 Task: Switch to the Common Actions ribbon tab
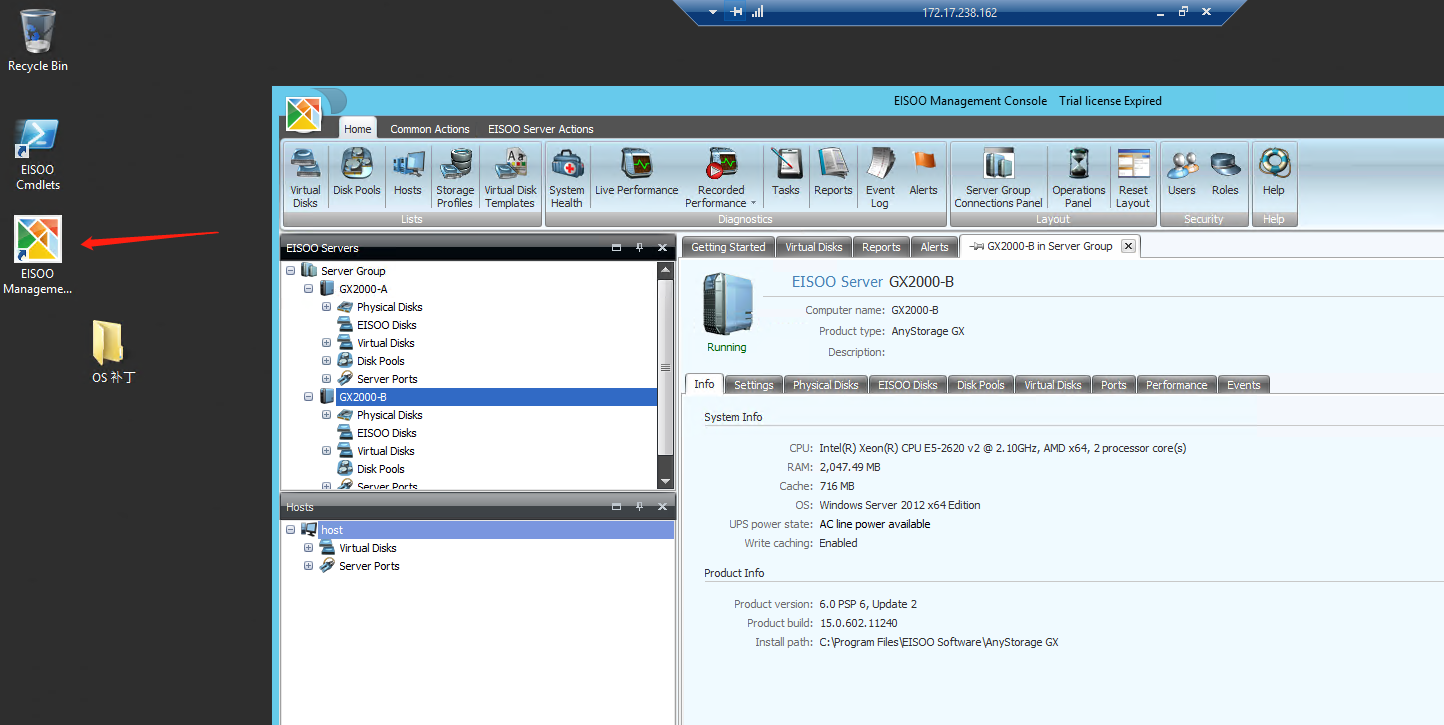click(430, 129)
